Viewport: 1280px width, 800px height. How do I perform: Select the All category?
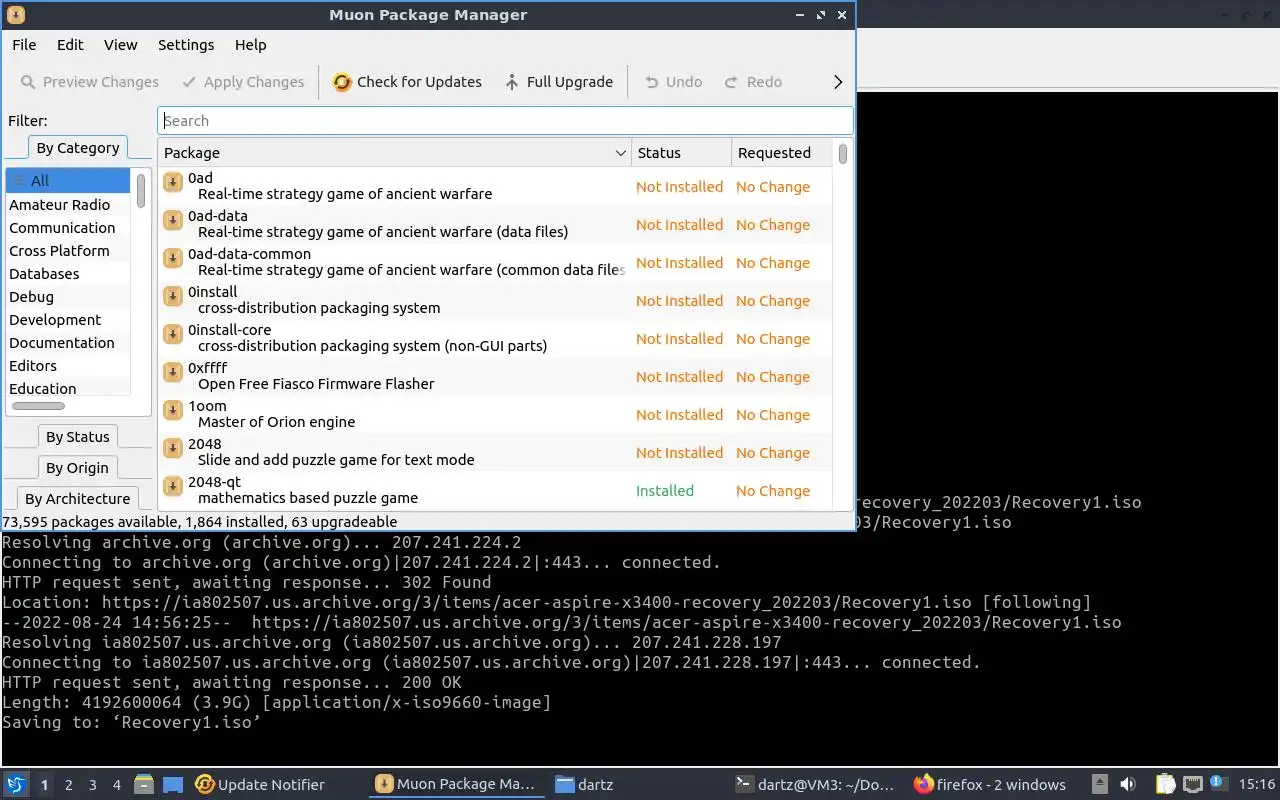coord(68,181)
